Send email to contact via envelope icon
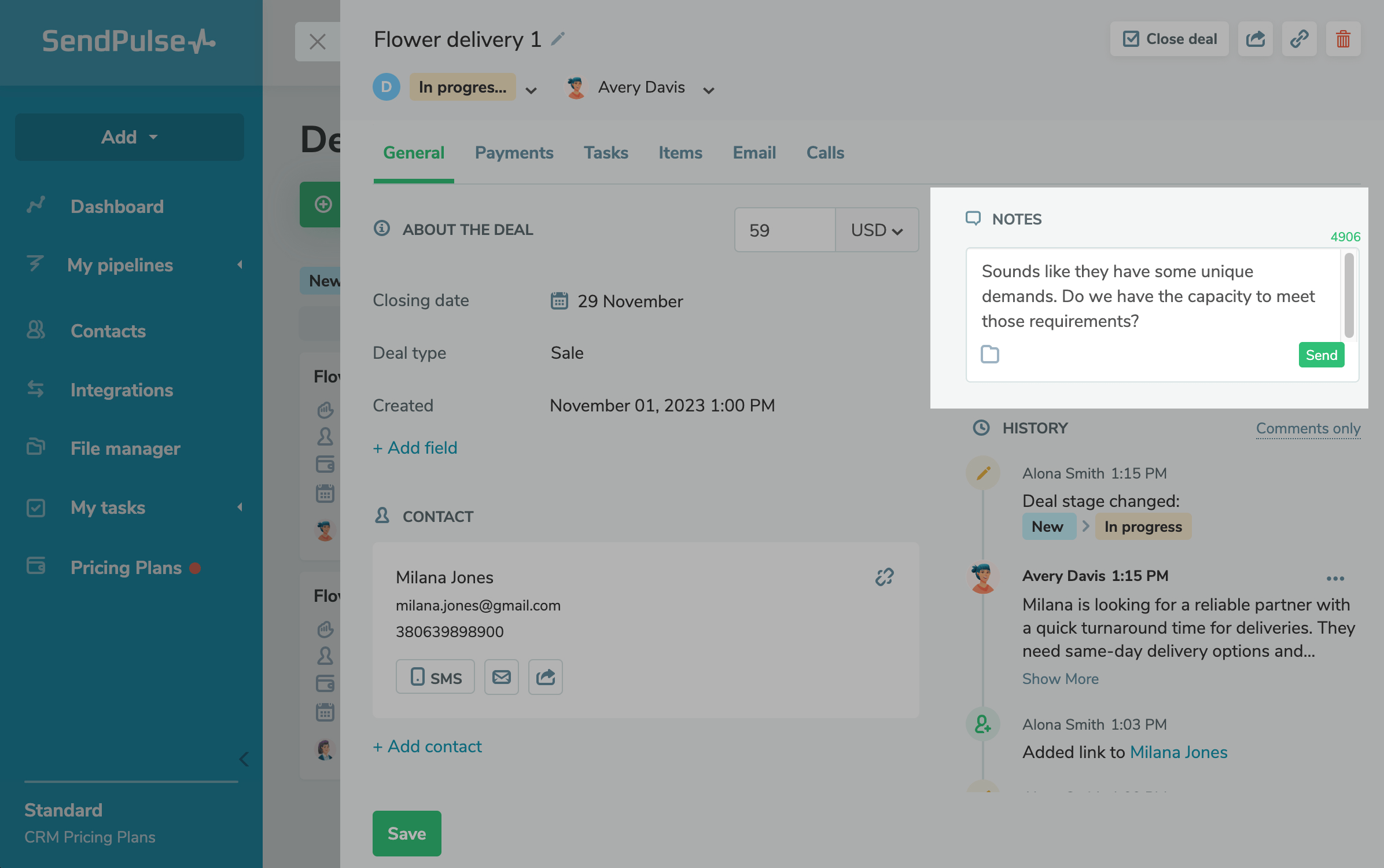 coord(501,676)
